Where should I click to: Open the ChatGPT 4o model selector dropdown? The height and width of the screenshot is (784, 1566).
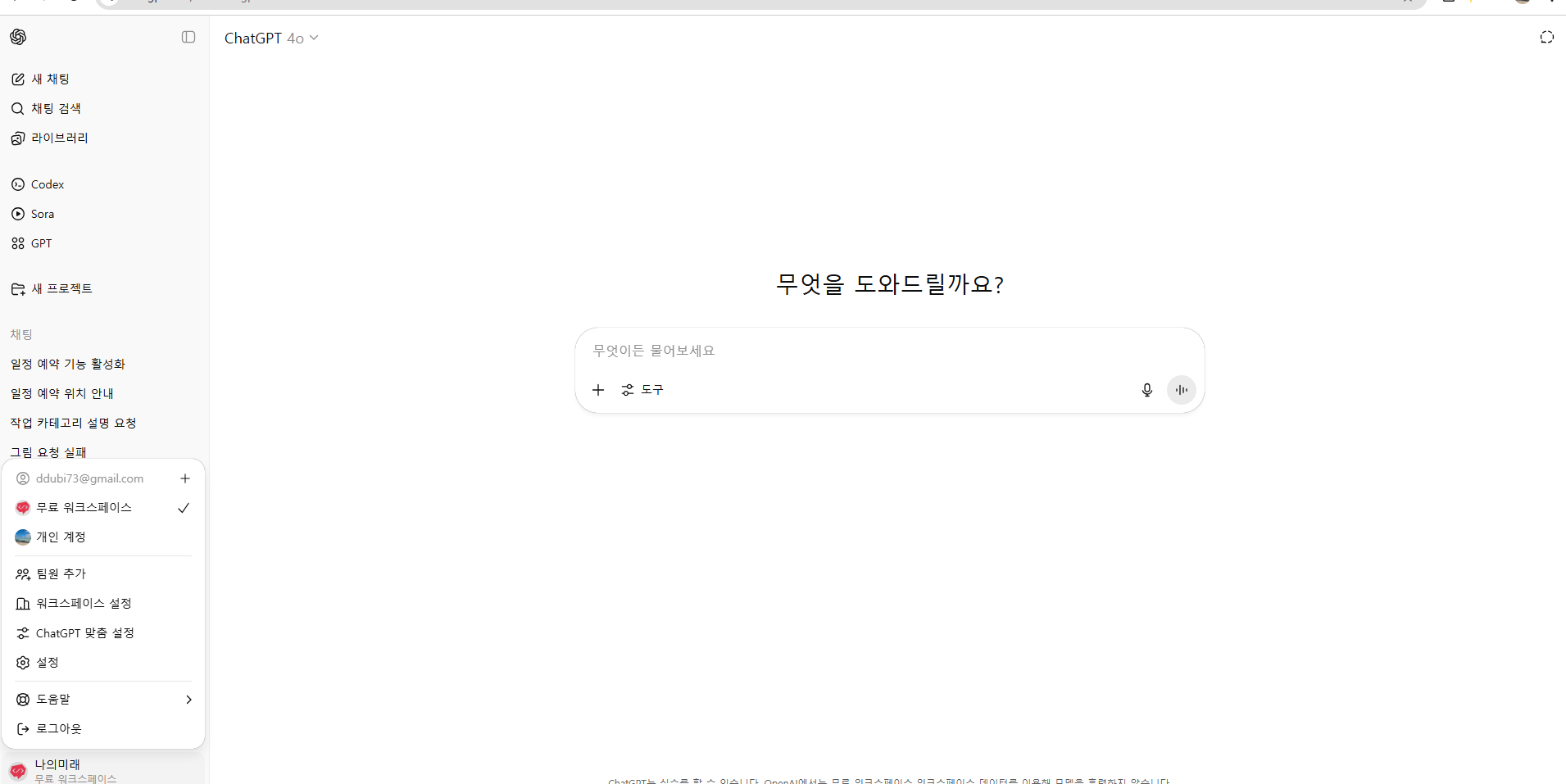click(271, 38)
